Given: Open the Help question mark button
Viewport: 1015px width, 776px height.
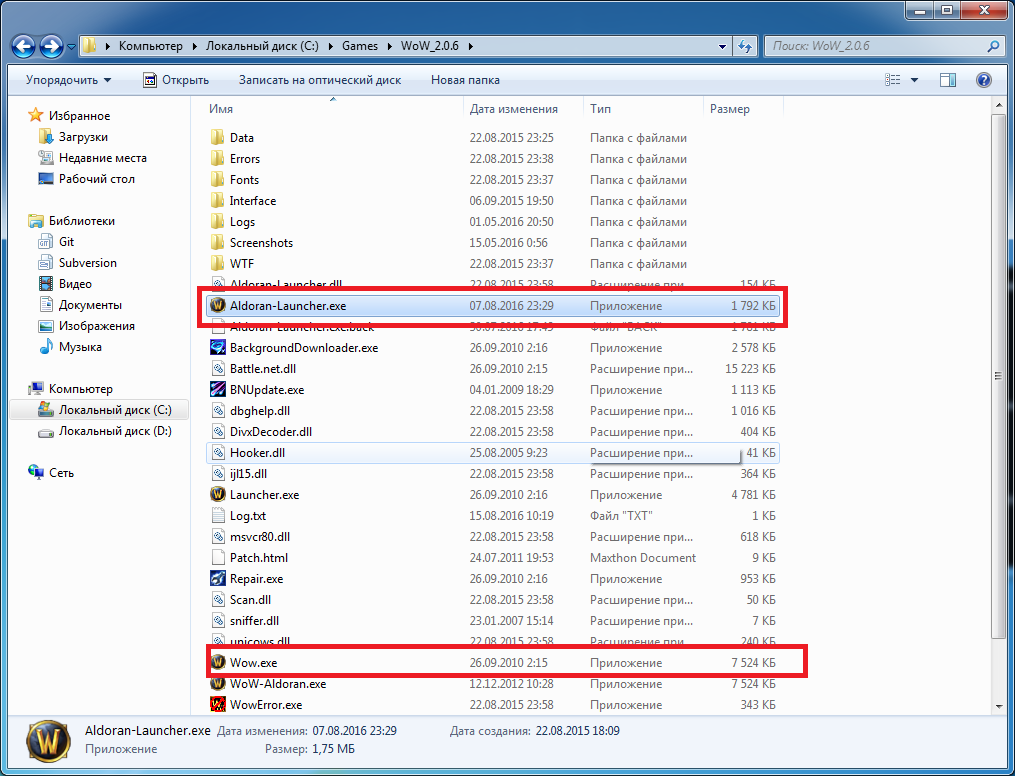Looking at the screenshot, I should [x=984, y=80].
